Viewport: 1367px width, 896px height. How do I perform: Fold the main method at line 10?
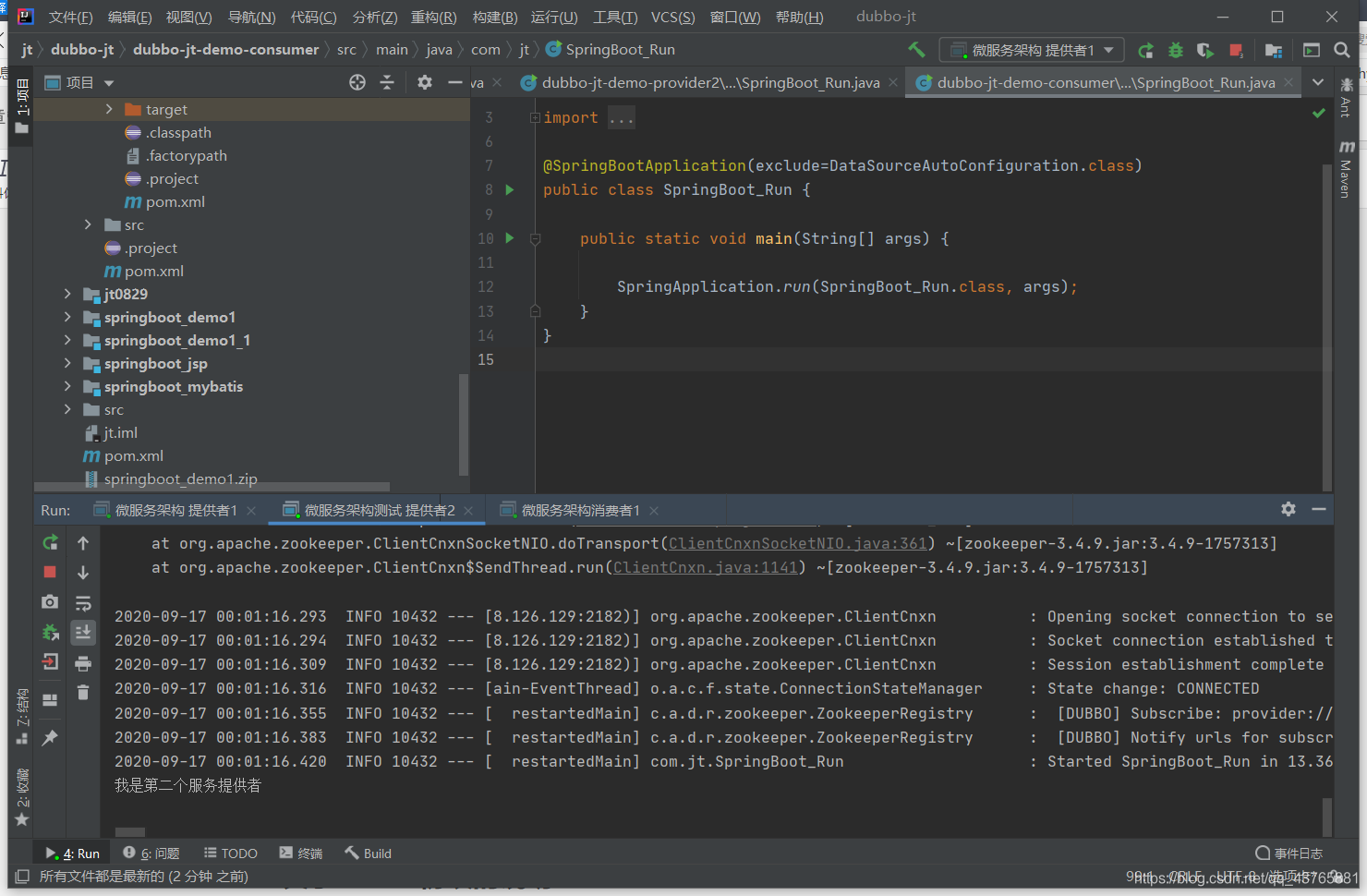[x=535, y=238]
